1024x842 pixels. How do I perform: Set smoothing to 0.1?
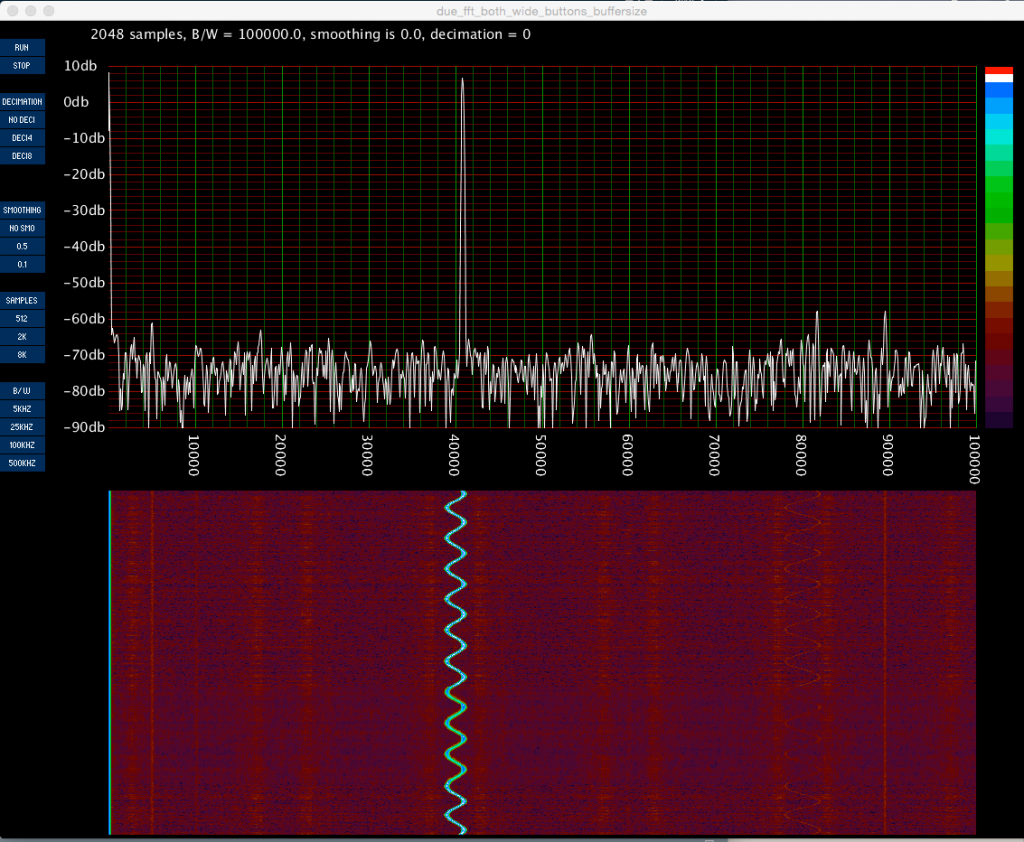pyautogui.click(x=22, y=264)
